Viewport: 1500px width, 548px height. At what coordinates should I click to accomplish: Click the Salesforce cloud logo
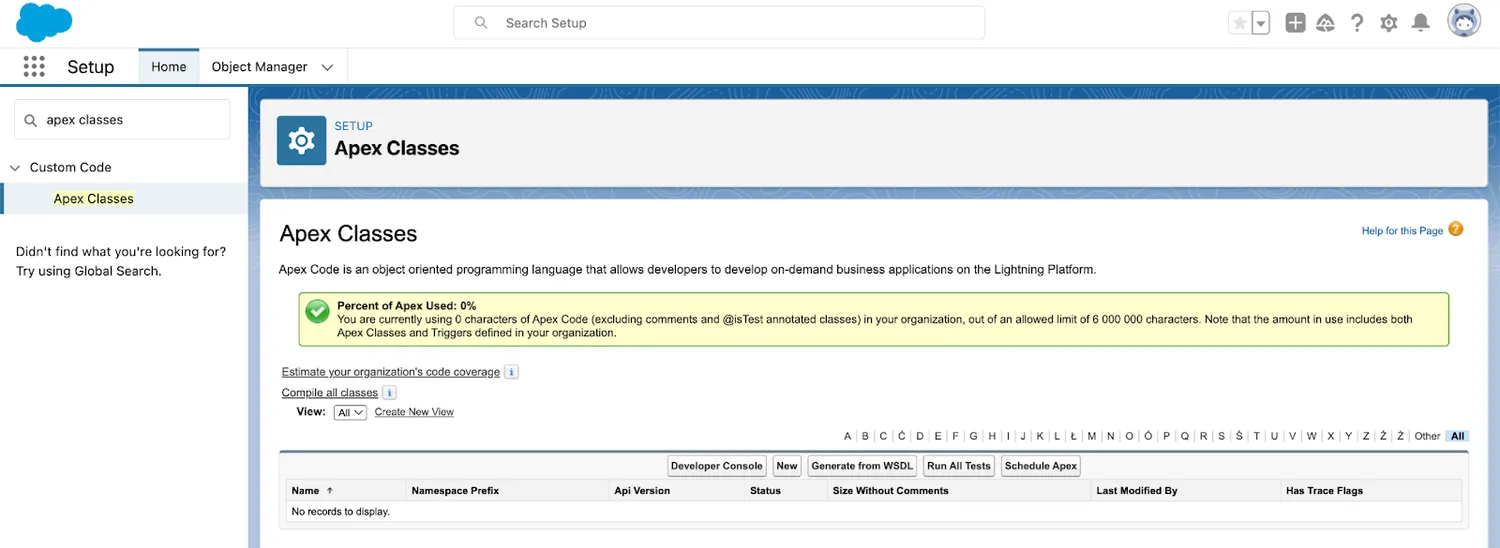[44, 22]
